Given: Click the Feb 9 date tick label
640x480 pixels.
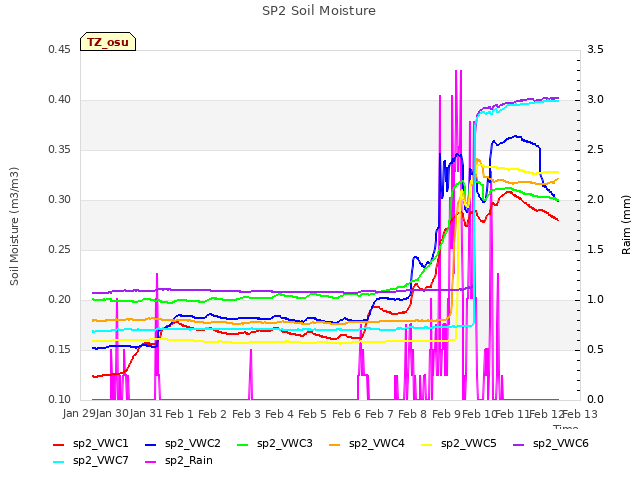Looking at the screenshot, I should click(x=446, y=414).
